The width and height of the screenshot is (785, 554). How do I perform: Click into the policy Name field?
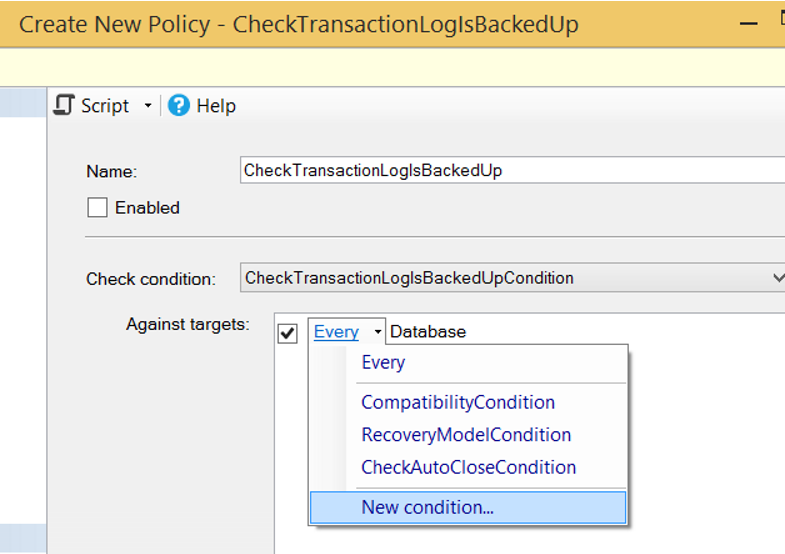[512, 170]
